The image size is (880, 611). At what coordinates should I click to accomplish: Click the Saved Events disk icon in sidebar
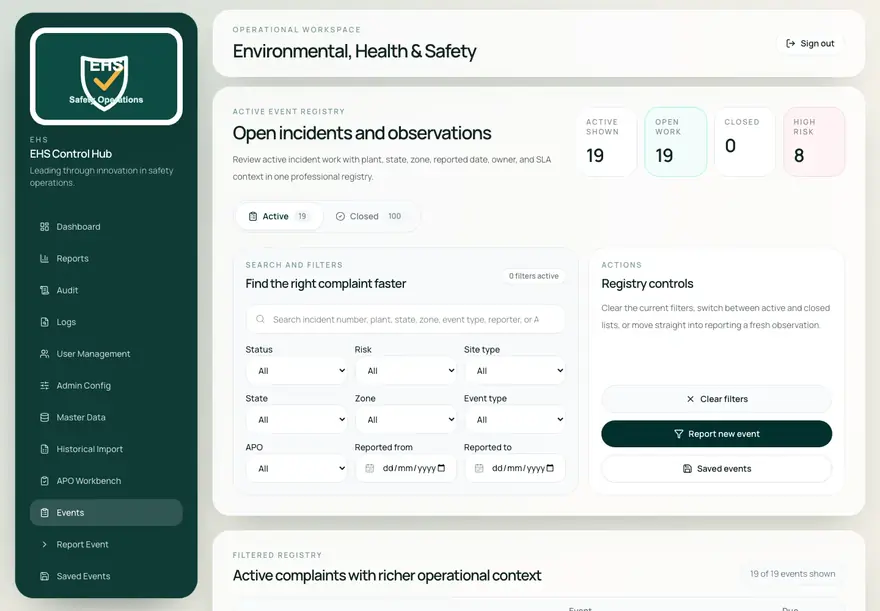(x=44, y=576)
